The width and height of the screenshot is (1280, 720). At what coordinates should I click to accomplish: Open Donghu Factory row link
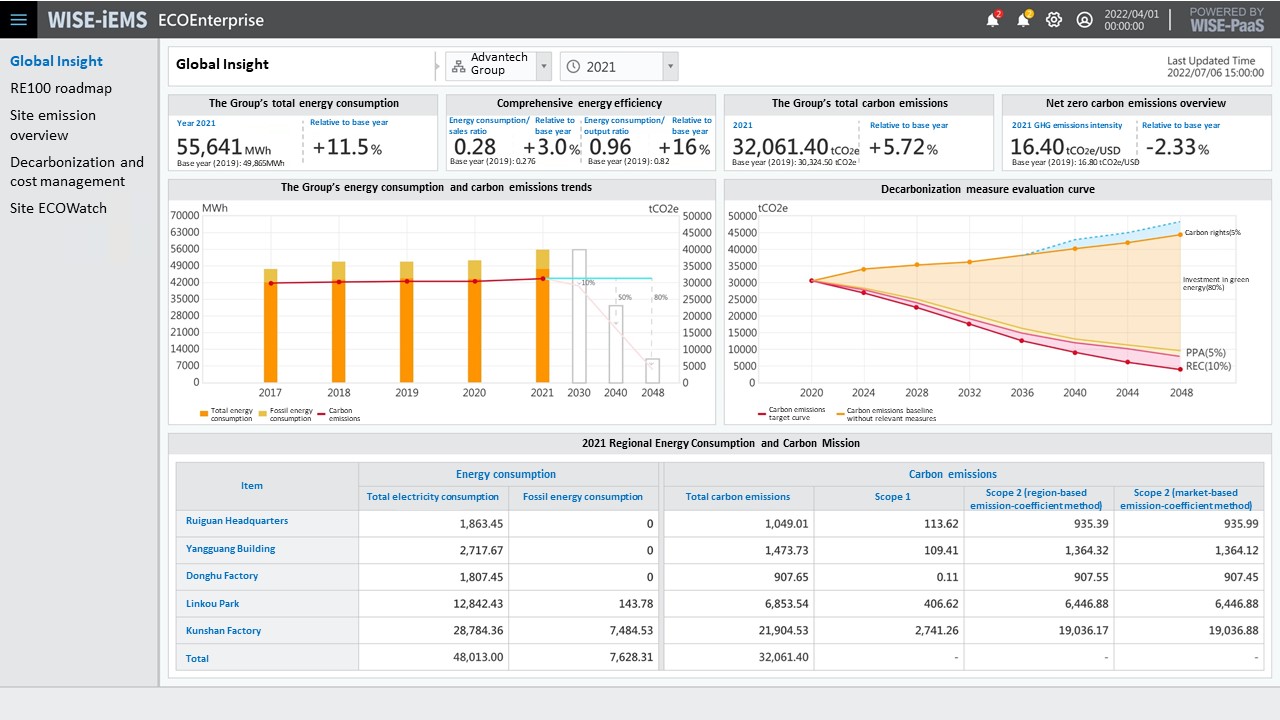pyautogui.click(x=222, y=575)
